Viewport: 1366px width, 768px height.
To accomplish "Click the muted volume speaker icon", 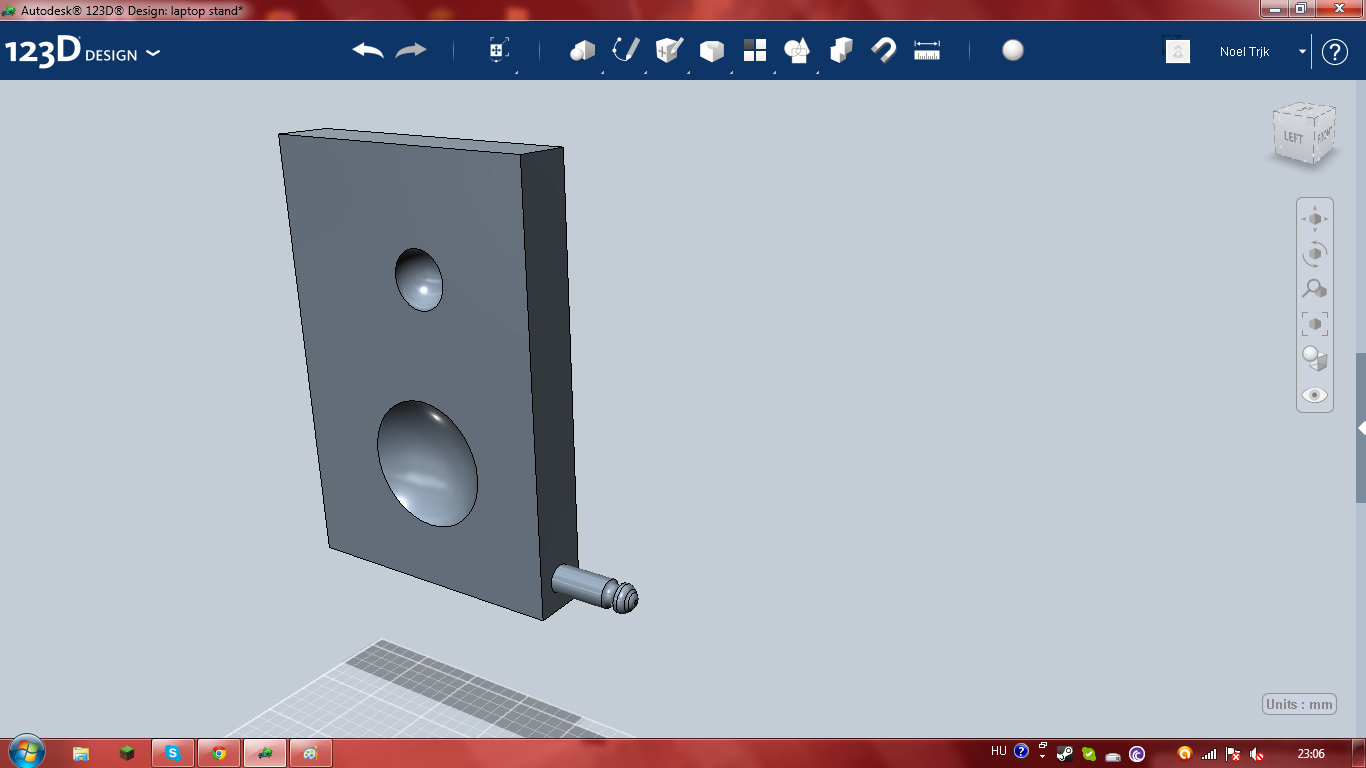I will tap(1257, 754).
